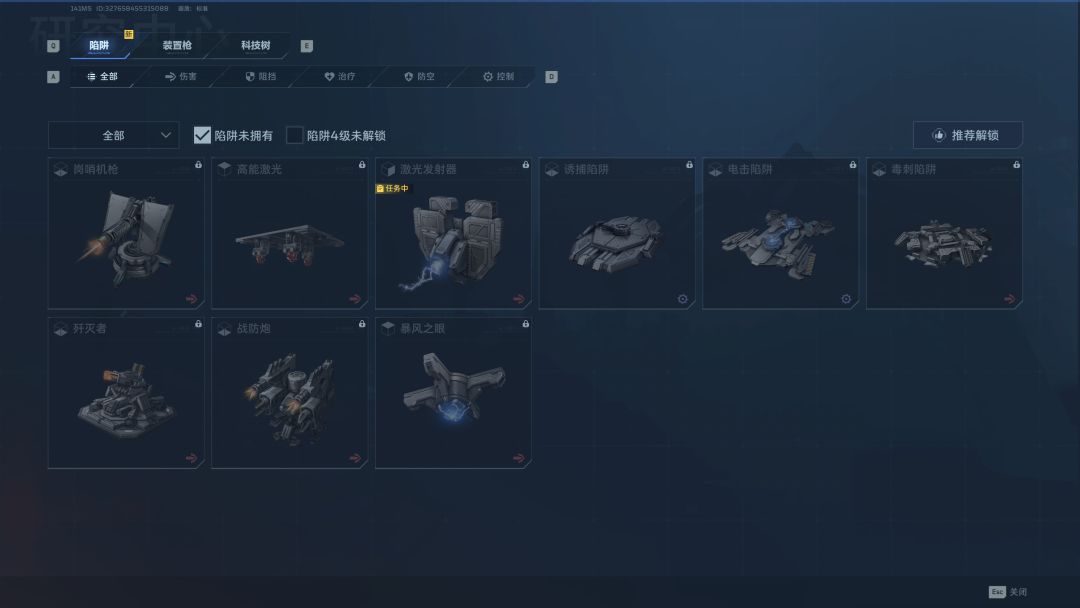The image size is (1080, 608).
Task: Select the 伤害 category filter
Action: click(x=181, y=76)
